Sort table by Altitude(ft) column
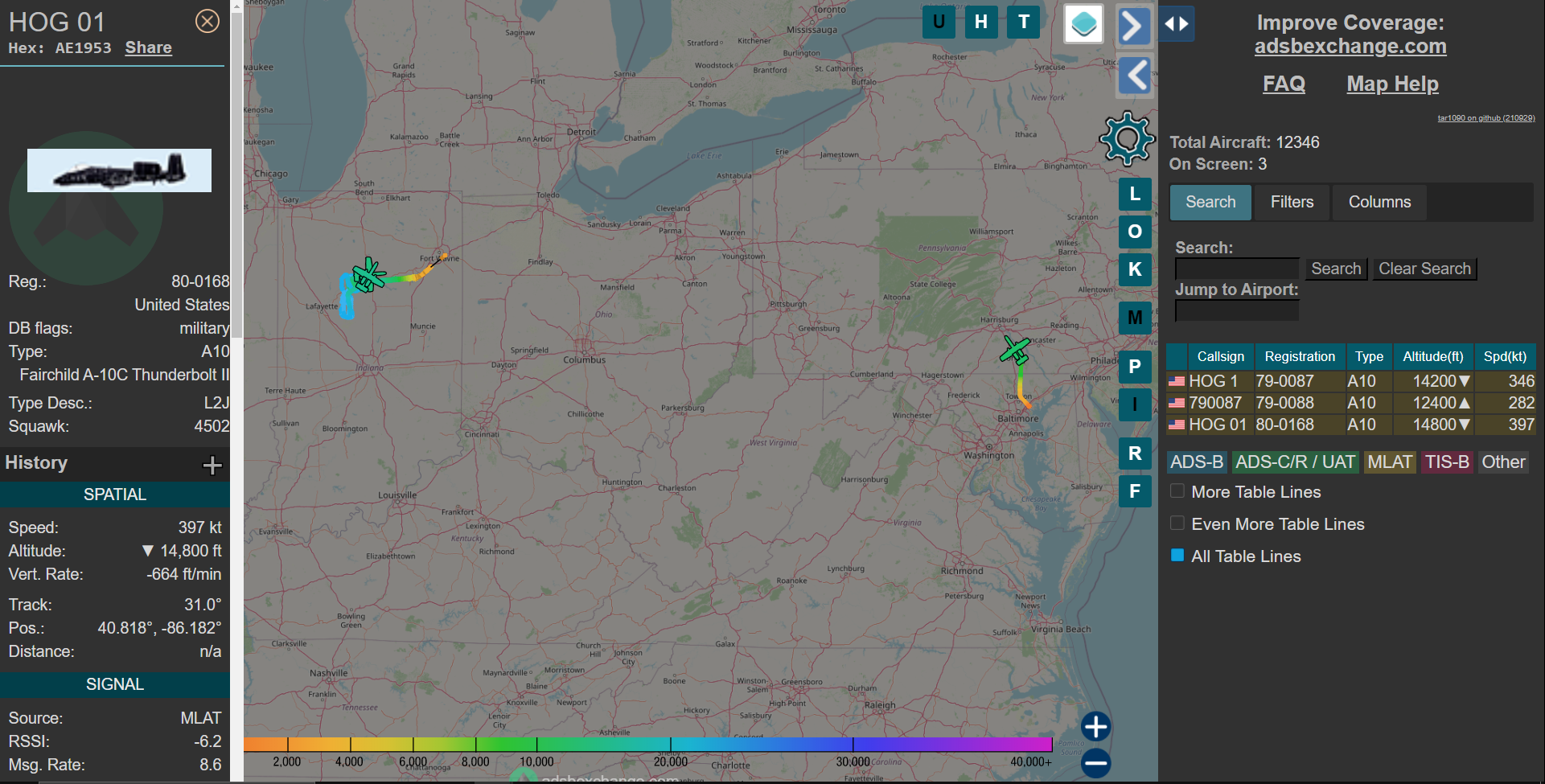 click(x=1433, y=356)
